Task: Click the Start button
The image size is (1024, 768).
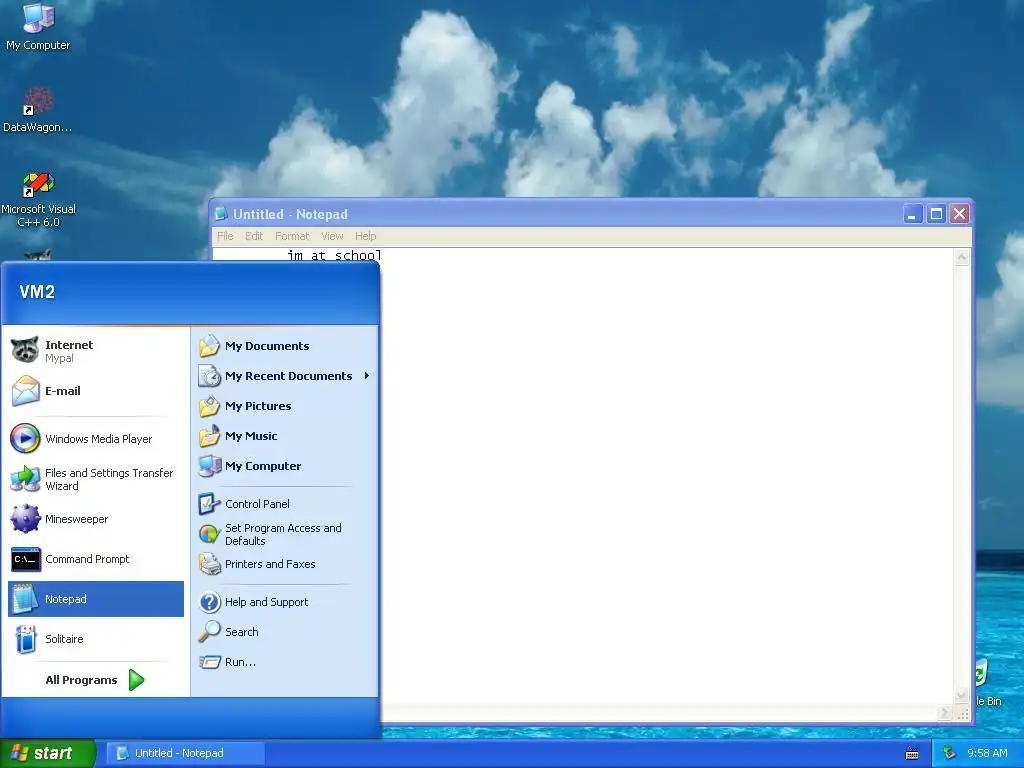Action: tap(48, 754)
